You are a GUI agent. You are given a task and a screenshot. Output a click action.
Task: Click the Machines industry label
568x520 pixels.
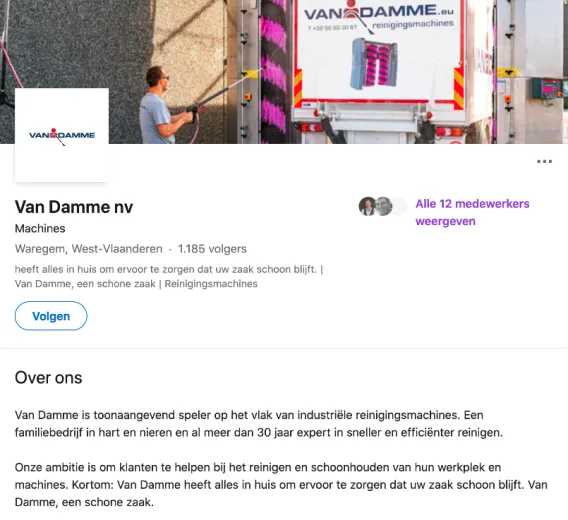40,228
